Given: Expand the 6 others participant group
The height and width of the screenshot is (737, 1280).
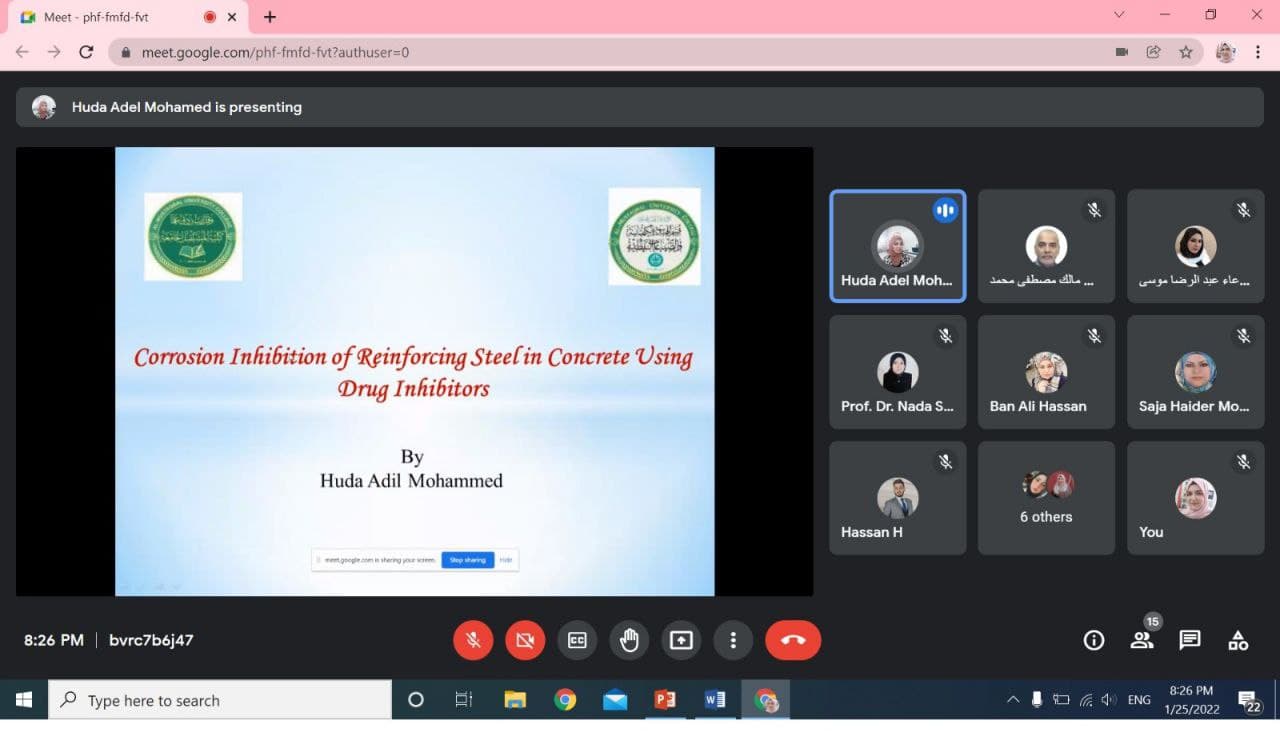Looking at the screenshot, I should pos(1045,497).
